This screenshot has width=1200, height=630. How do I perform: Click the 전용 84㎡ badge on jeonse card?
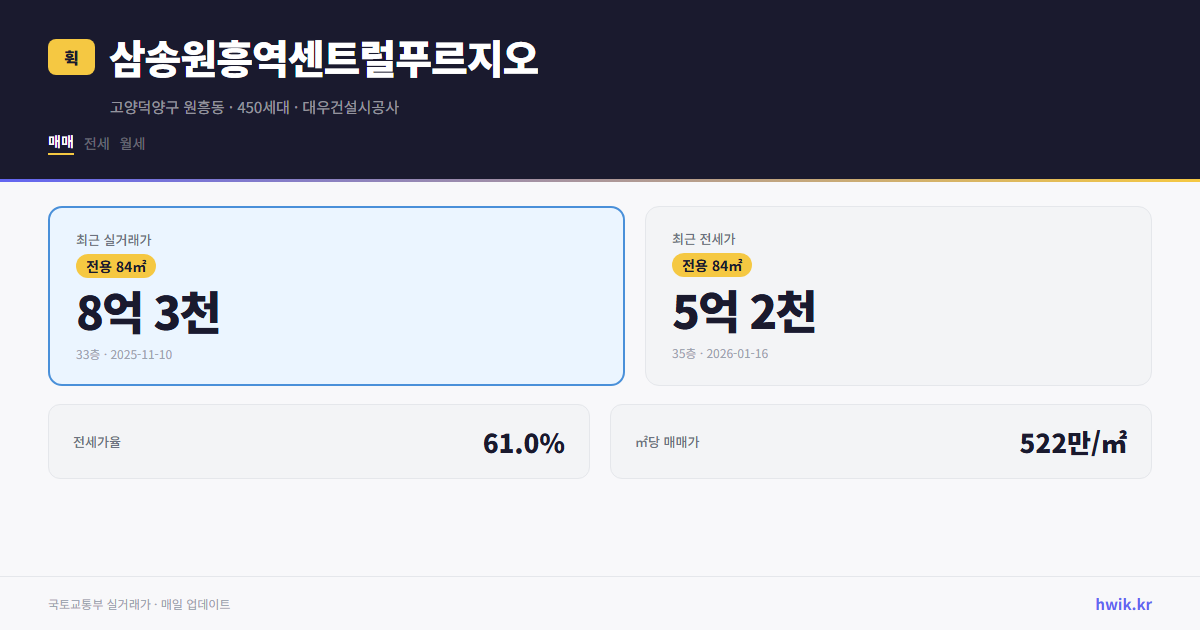[x=713, y=266]
